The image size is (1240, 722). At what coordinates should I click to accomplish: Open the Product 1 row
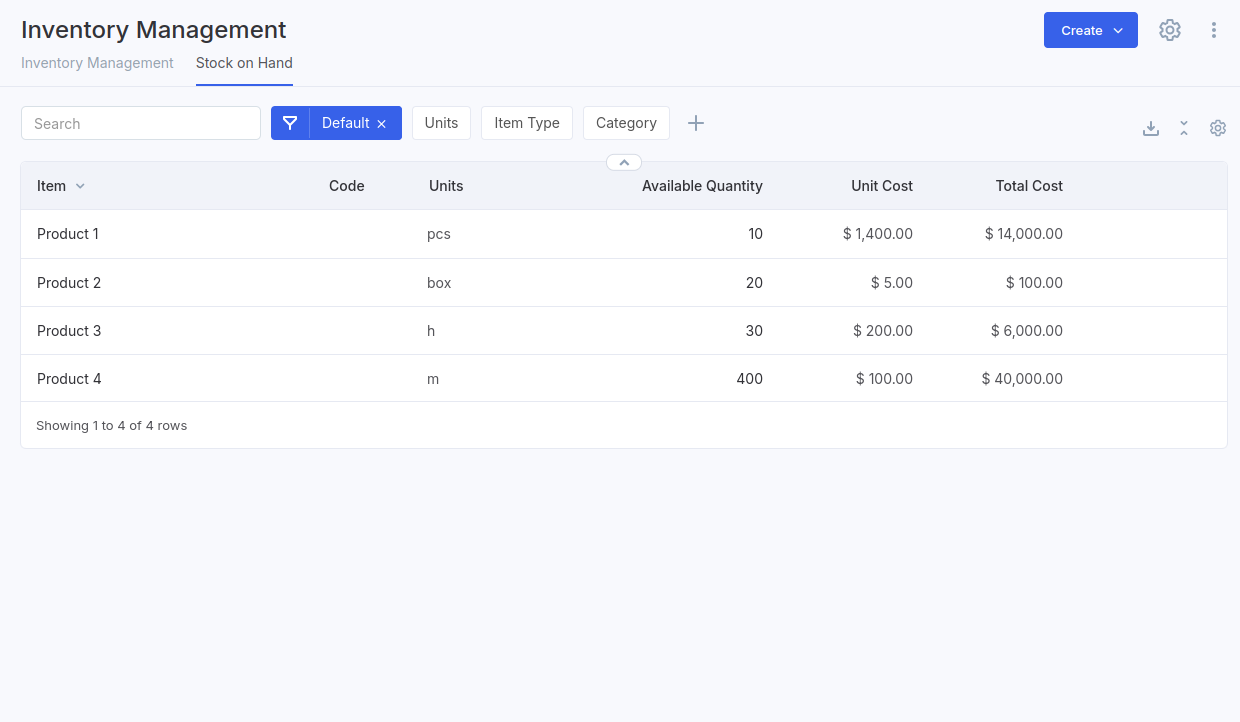[624, 234]
